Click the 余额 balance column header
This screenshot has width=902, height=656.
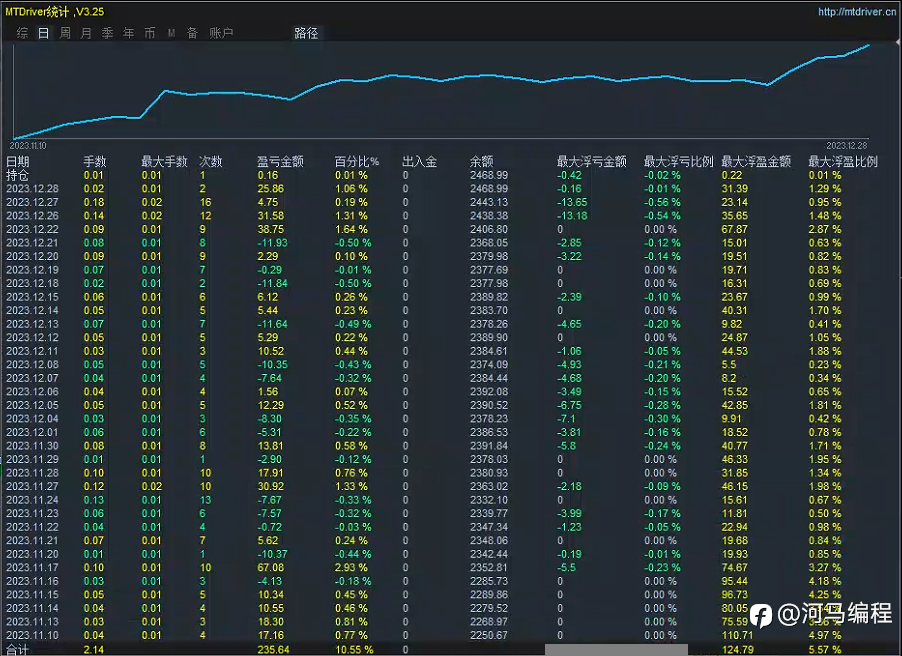click(x=481, y=161)
